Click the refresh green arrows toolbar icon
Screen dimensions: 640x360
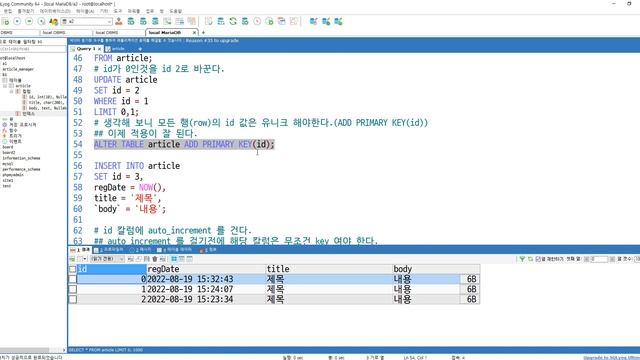click(233, 21)
